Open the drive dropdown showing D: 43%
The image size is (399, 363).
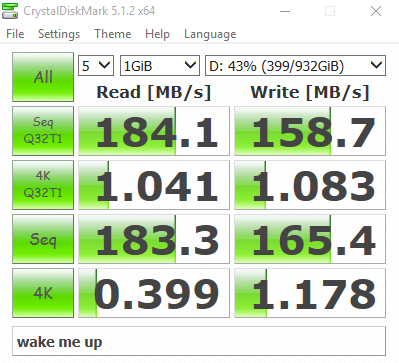pos(295,65)
